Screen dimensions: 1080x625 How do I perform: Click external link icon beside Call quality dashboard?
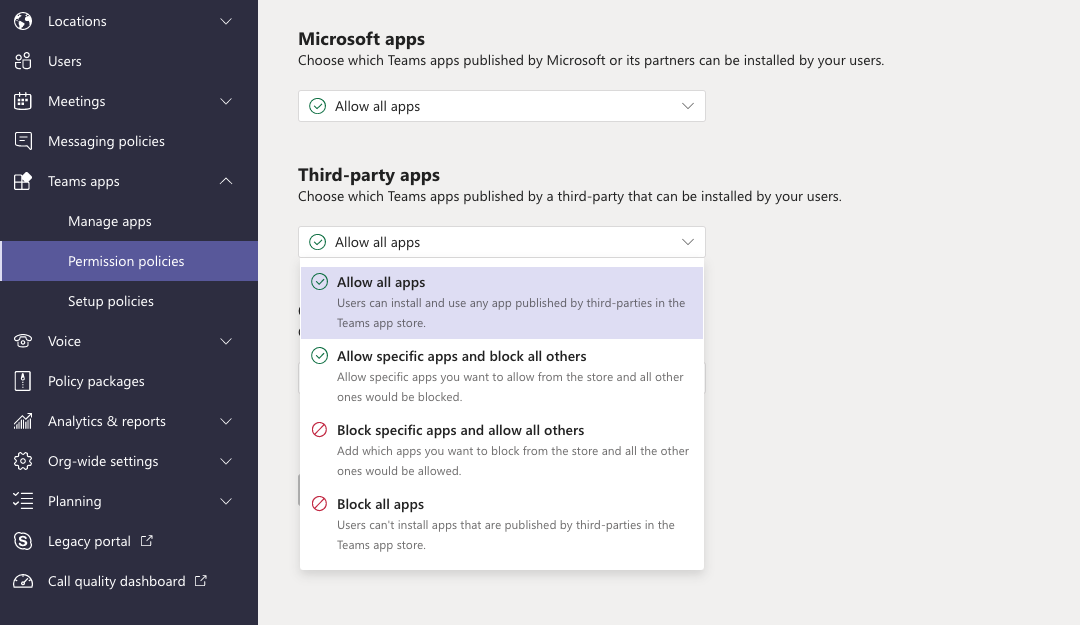coord(200,581)
